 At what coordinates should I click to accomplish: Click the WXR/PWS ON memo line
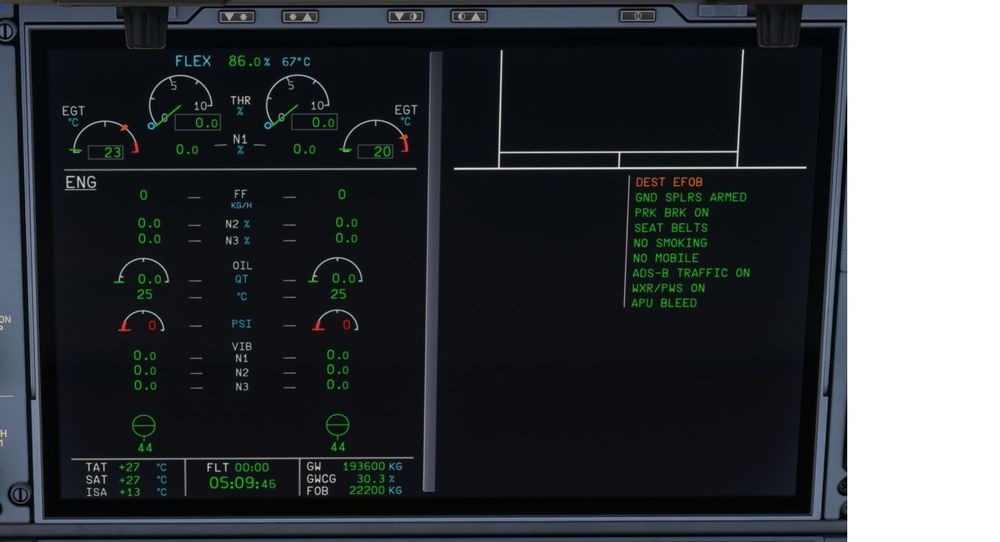[668, 288]
